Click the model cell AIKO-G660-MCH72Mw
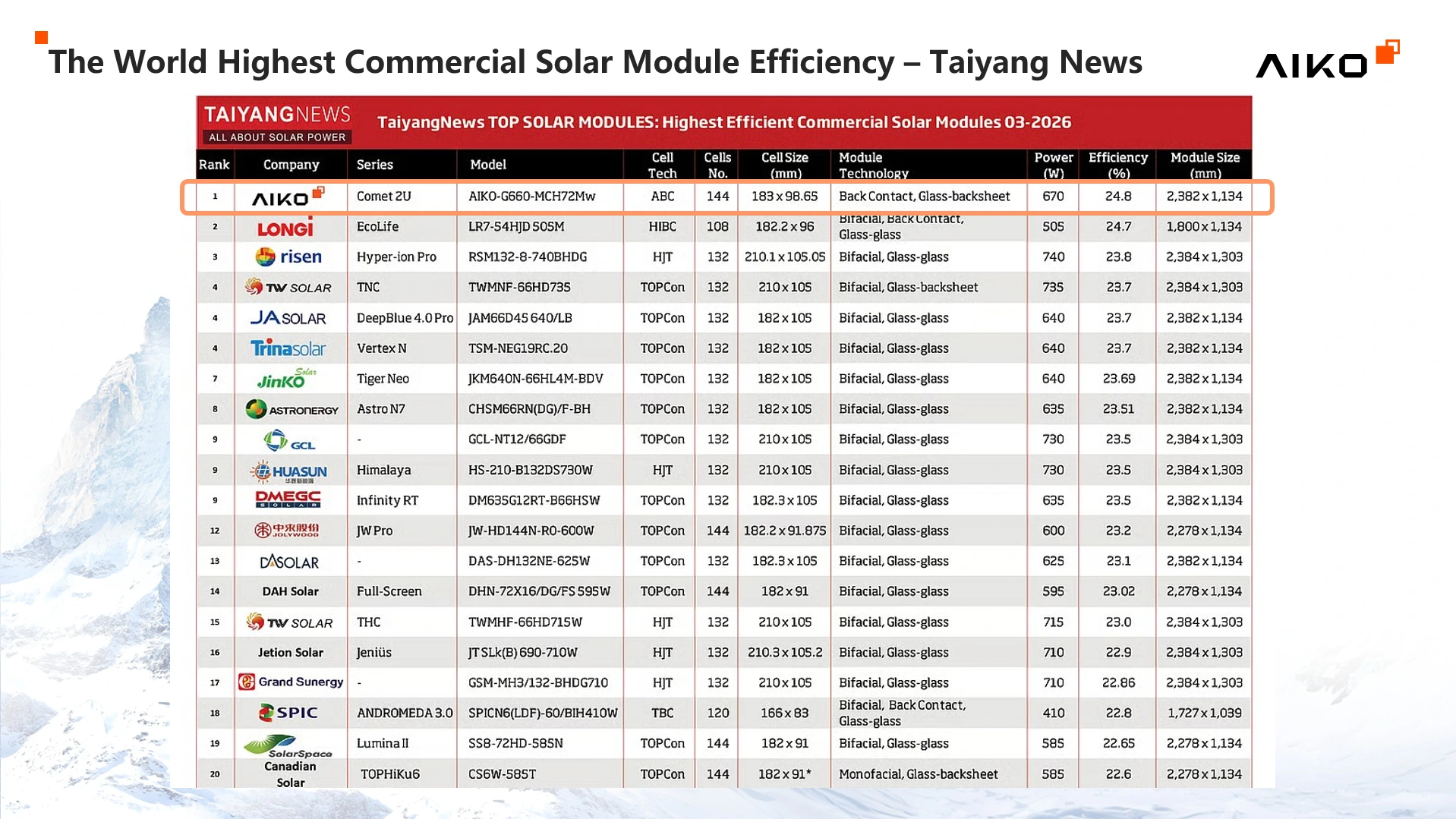This screenshot has height=819, width=1456. 531,197
